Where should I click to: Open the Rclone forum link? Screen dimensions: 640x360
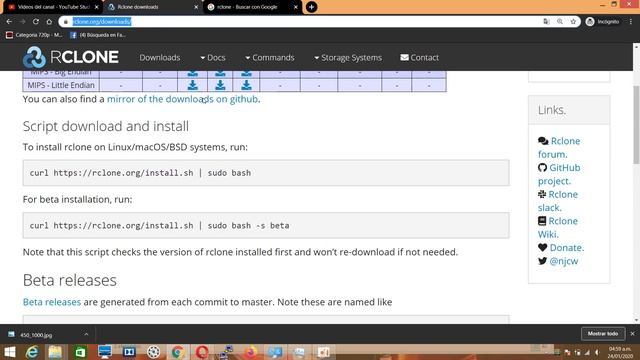coord(559,147)
